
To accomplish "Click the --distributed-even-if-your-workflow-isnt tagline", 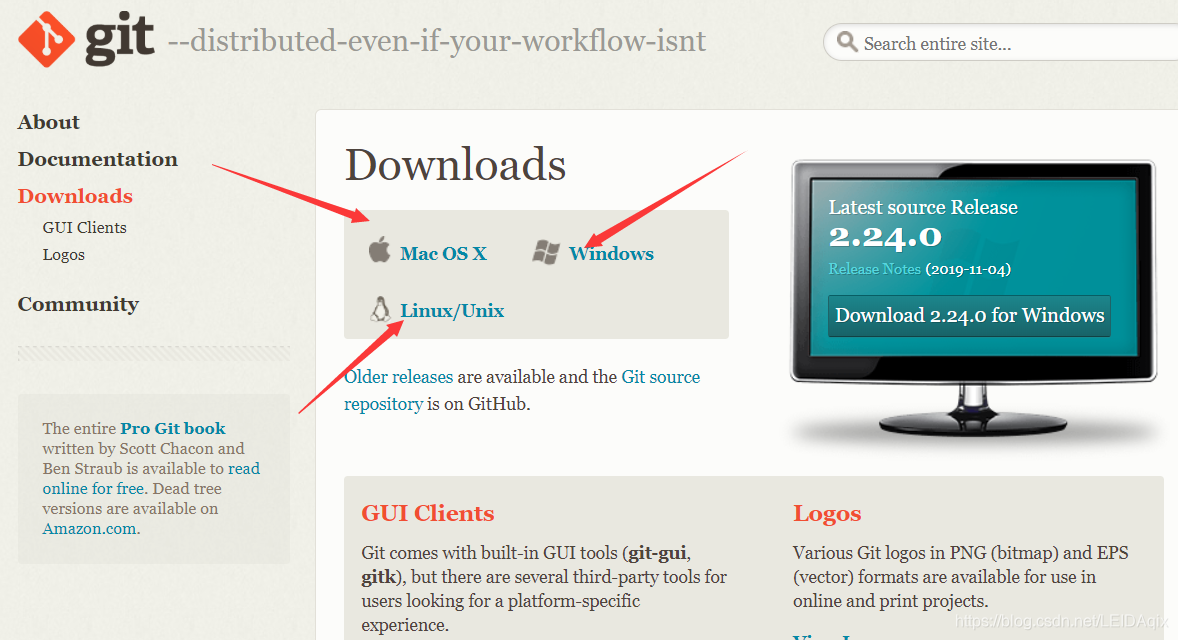I will pyautogui.click(x=436, y=41).
